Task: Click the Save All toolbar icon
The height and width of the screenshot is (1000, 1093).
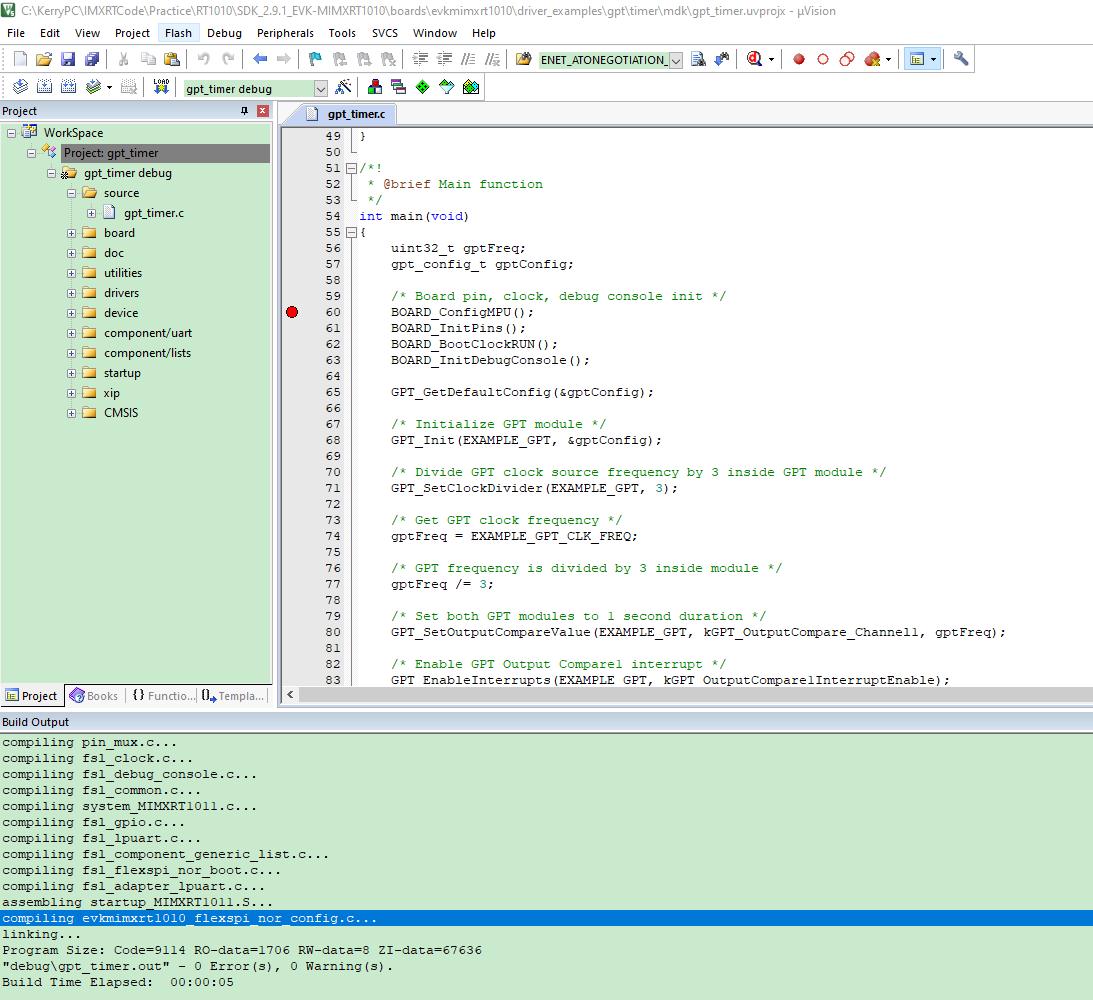Action: click(91, 59)
